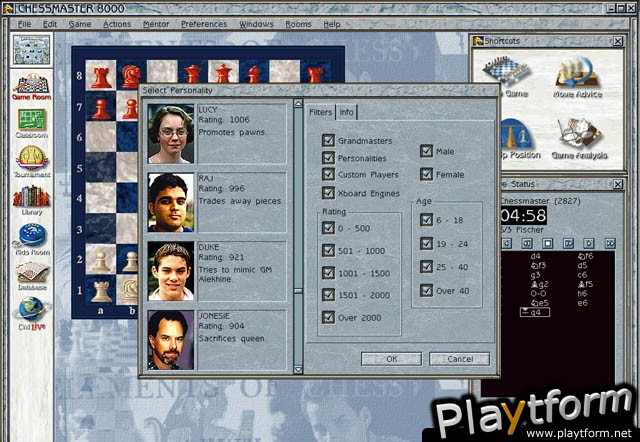Click the red knight on b8
Screen dimensions: 640x442
coord(131,76)
